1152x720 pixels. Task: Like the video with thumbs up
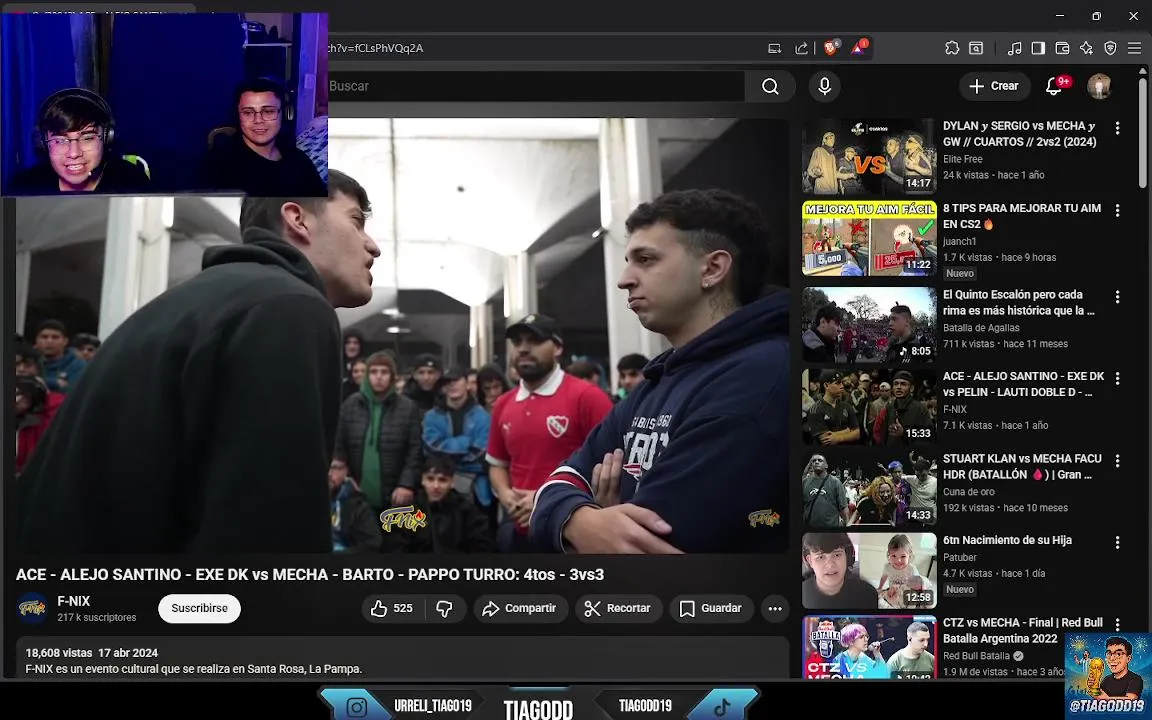click(392, 608)
